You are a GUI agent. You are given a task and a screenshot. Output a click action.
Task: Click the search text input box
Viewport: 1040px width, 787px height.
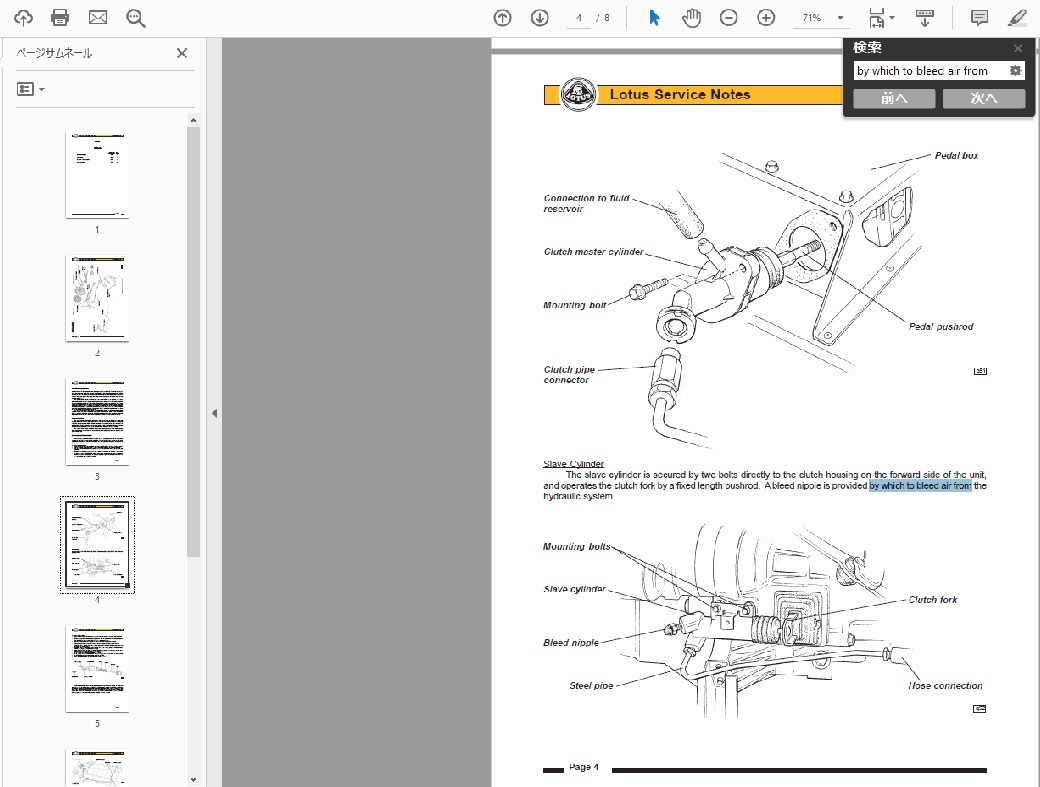tap(930, 71)
